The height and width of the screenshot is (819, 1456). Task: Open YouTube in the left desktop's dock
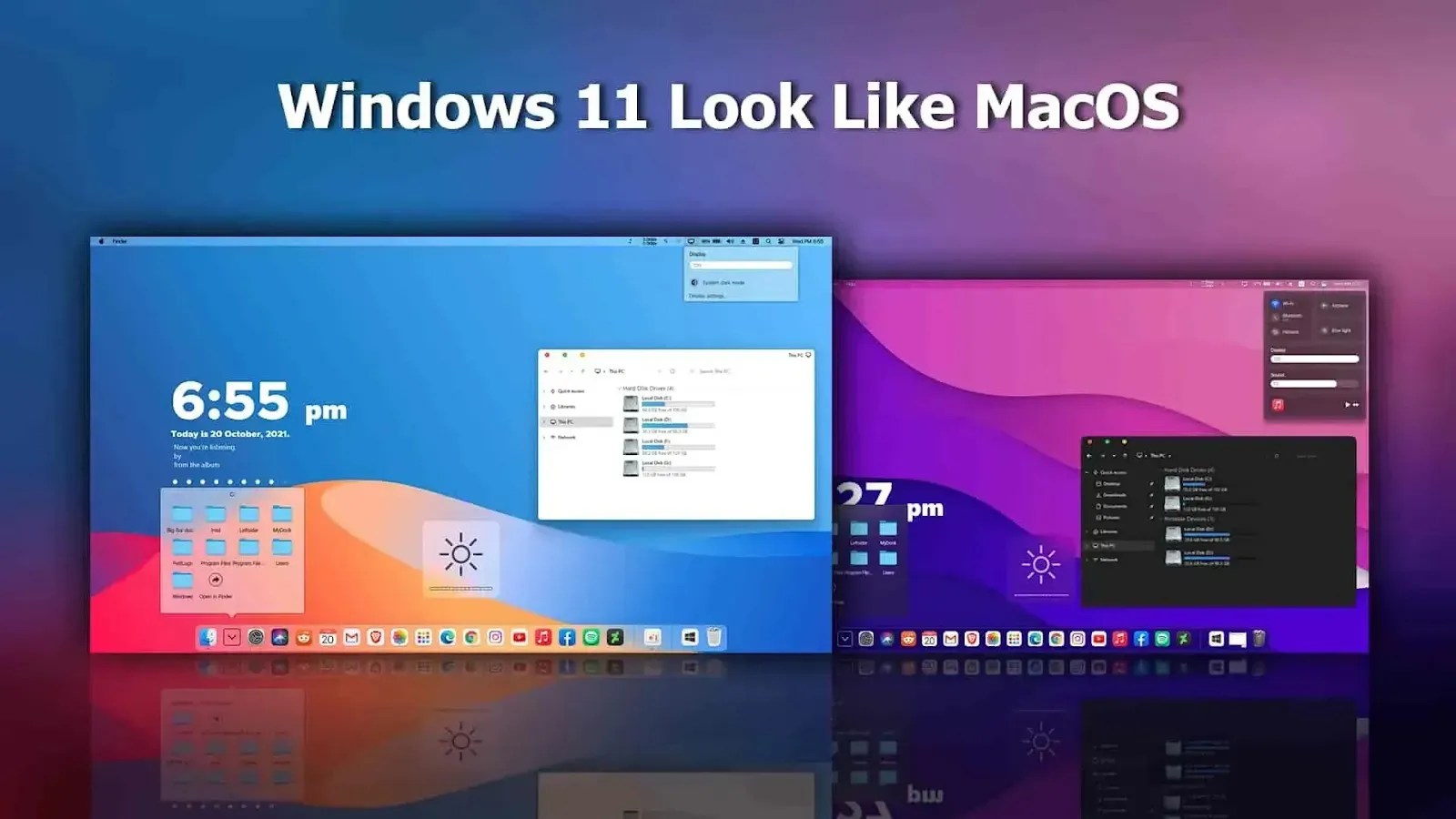click(519, 637)
